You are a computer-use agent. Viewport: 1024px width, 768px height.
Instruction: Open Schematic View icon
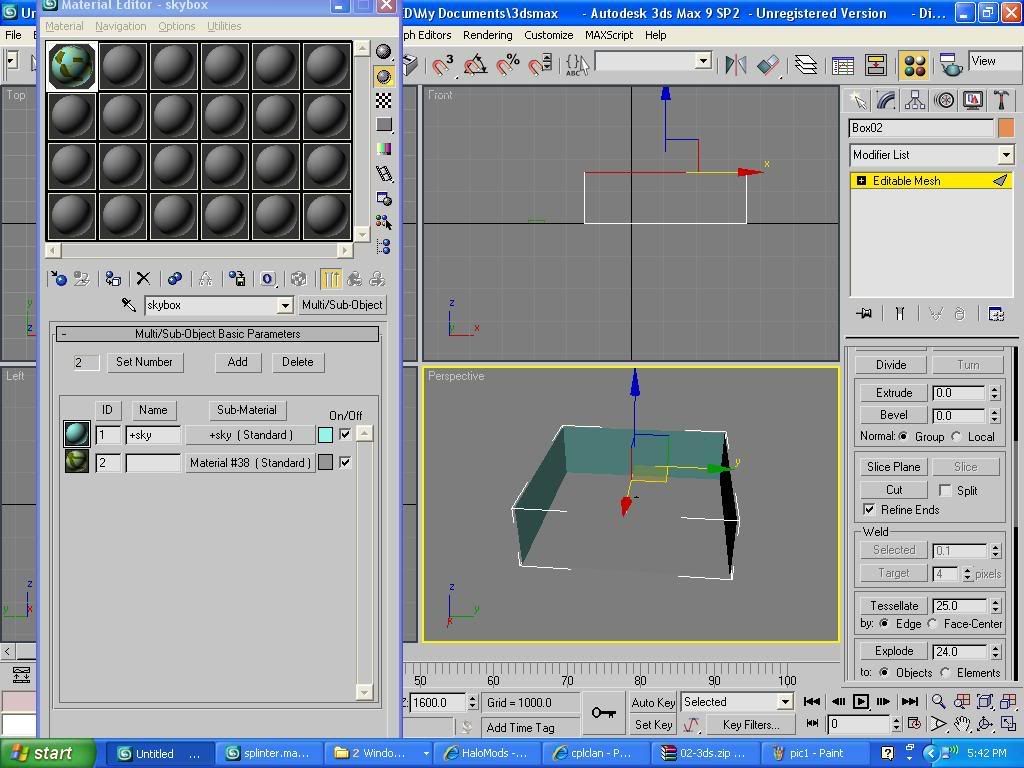coord(875,65)
